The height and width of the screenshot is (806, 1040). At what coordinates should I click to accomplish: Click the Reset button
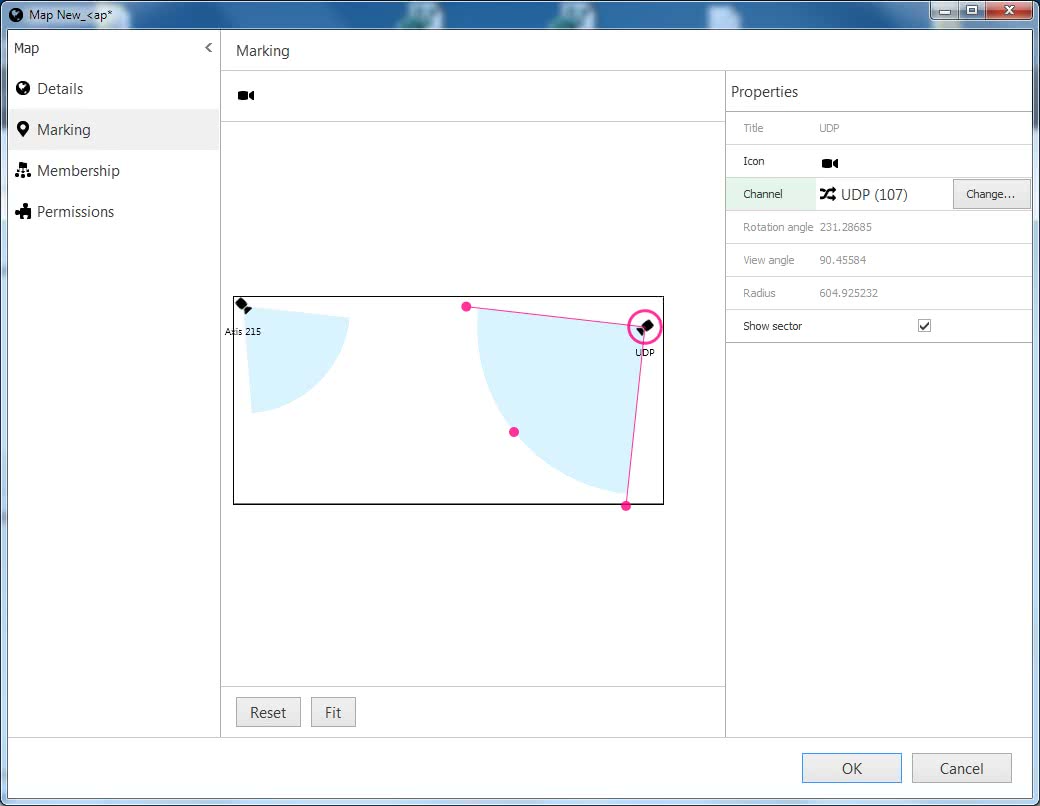point(268,713)
